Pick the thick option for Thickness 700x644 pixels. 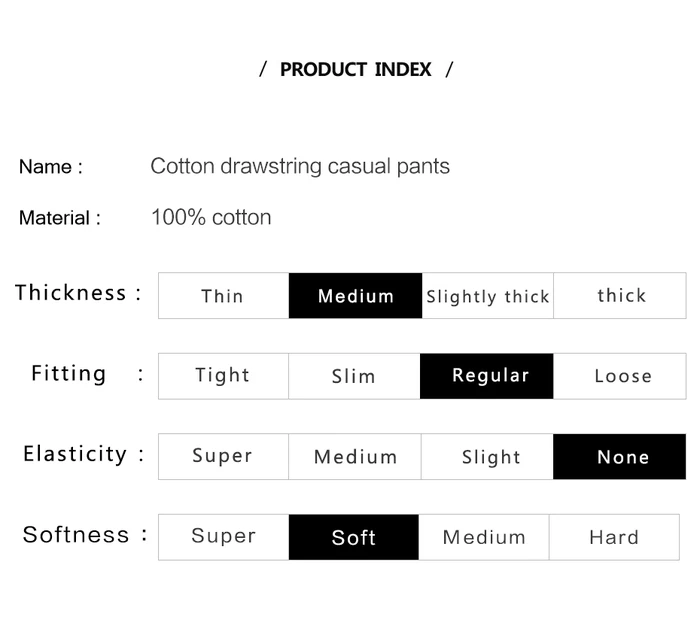(620, 296)
